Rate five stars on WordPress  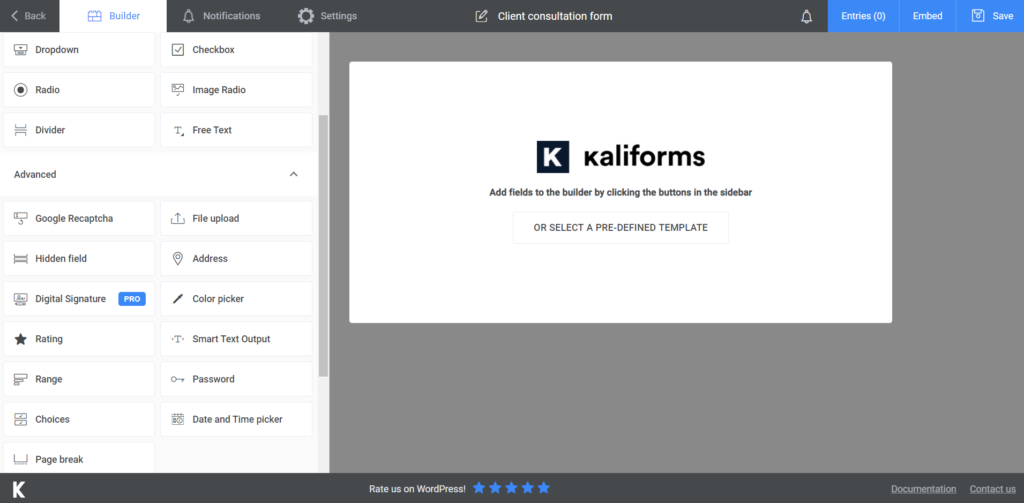coord(544,488)
